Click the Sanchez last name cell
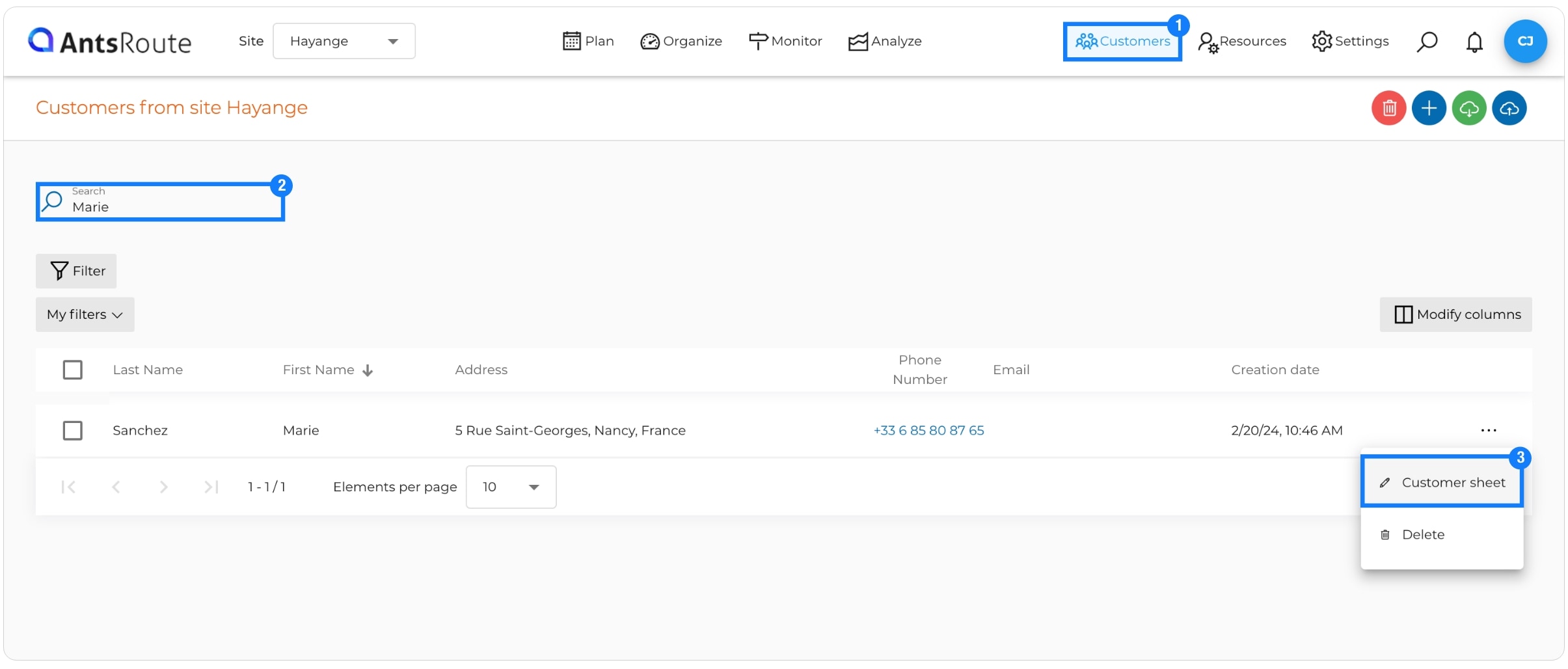 140,430
